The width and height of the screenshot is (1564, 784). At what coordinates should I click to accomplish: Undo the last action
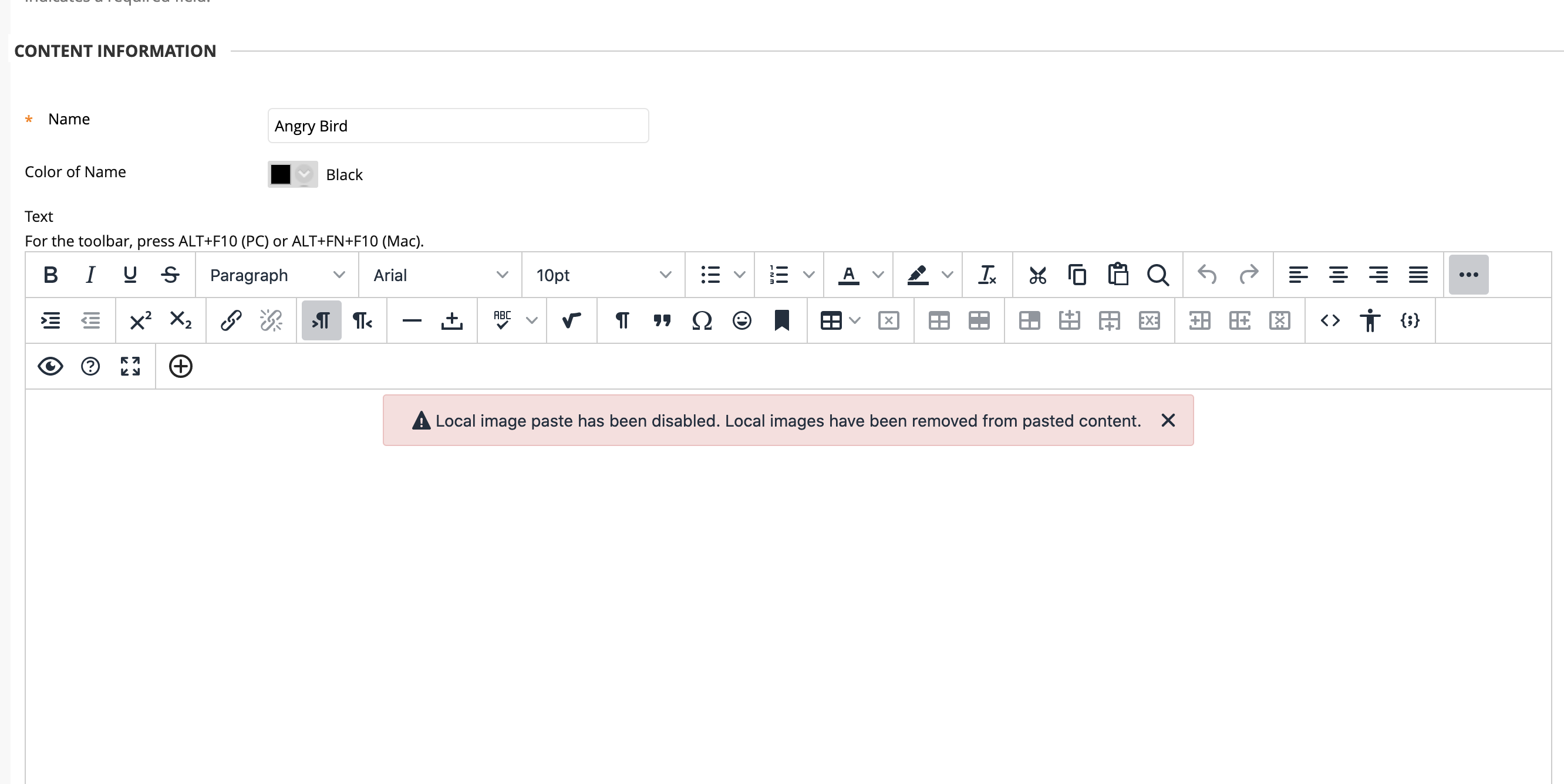(1207, 275)
